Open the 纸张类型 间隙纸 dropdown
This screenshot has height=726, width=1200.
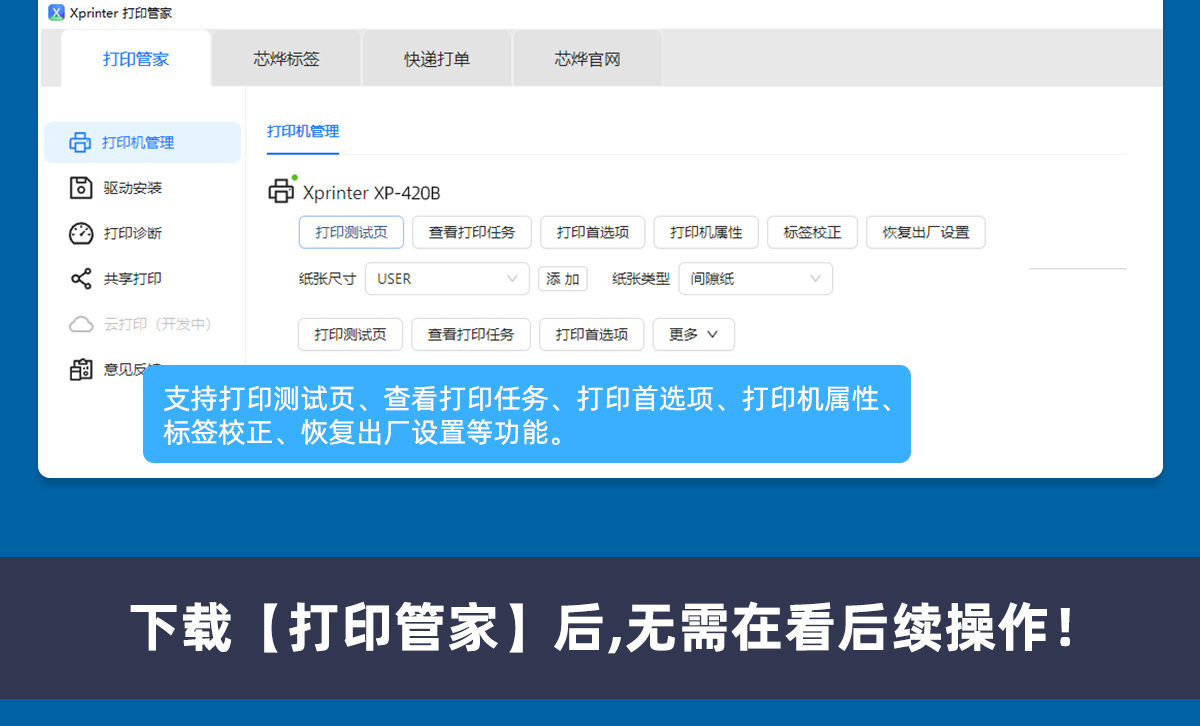point(755,279)
